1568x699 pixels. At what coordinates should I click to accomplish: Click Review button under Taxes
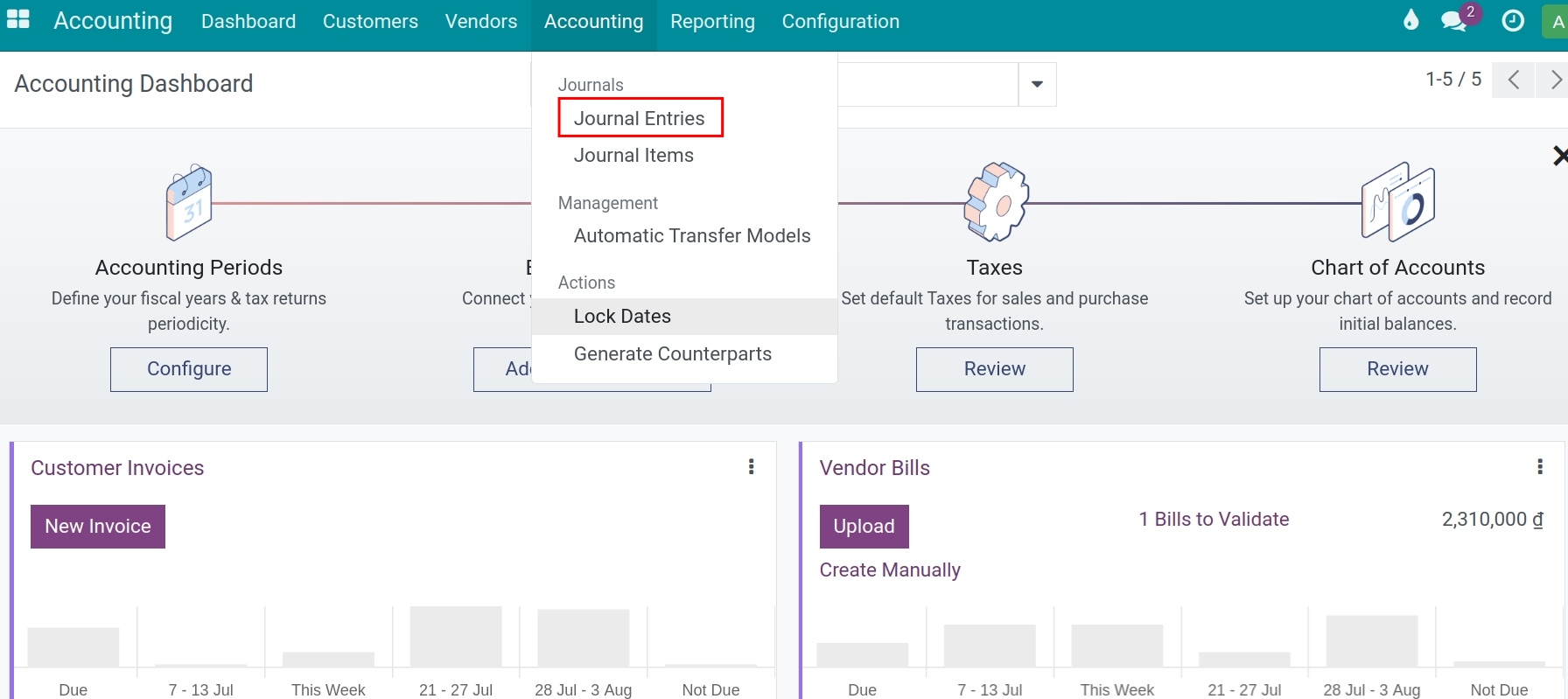coord(995,369)
